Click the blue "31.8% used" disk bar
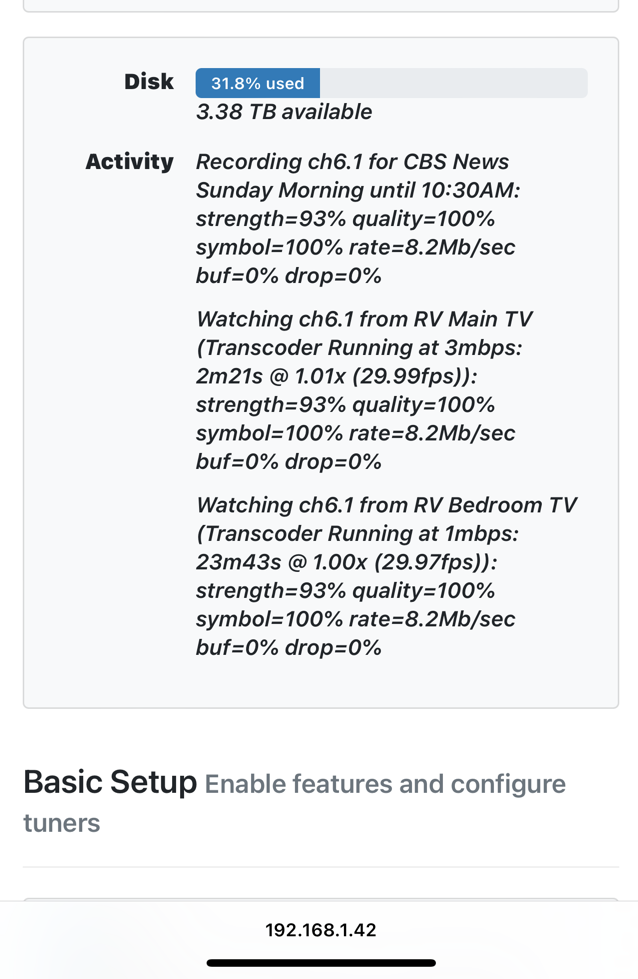Viewport: 638px width, 979px height. [x=257, y=83]
